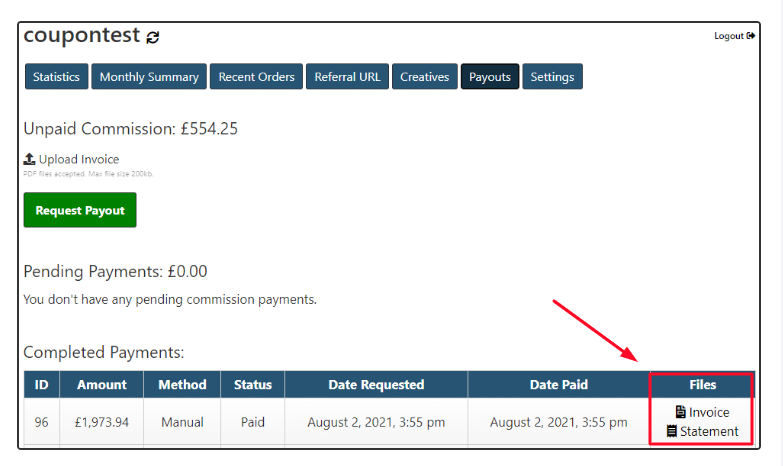Click the Files column header

pyautogui.click(x=703, y=385)
